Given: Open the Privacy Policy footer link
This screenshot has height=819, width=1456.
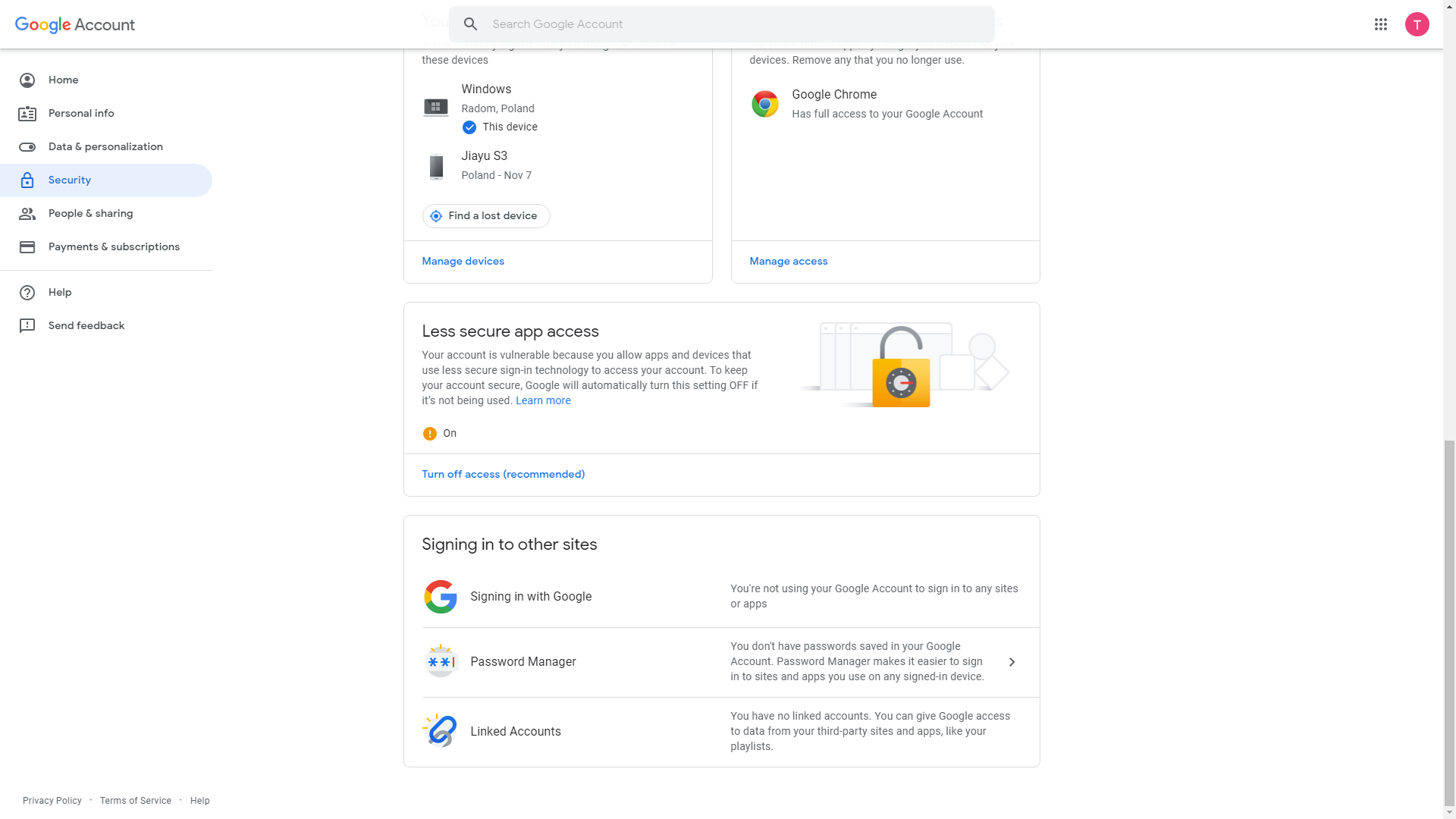Looking at the screenshot, I should coord(52,801).
